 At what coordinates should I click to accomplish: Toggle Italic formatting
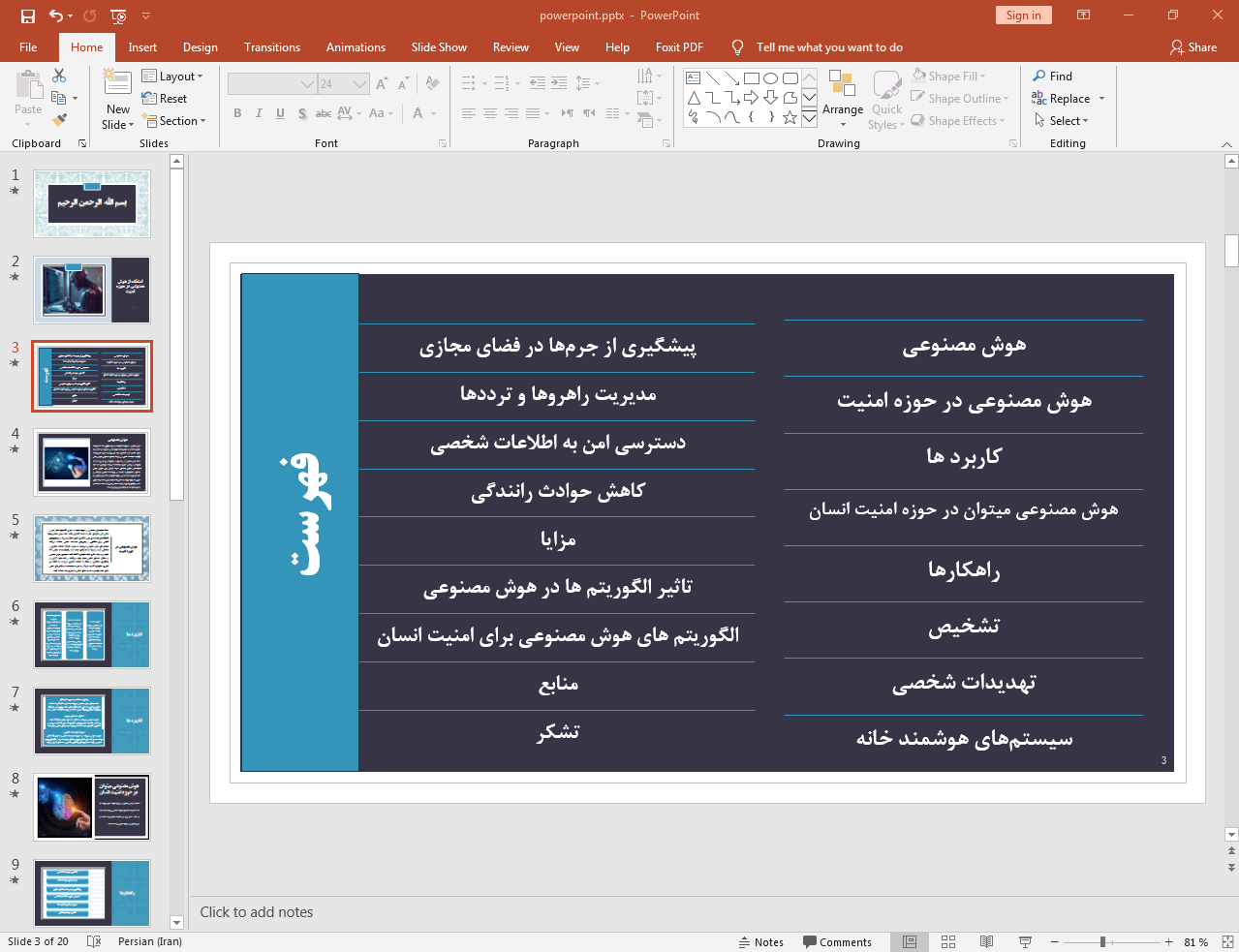click(x=259, y=113)
